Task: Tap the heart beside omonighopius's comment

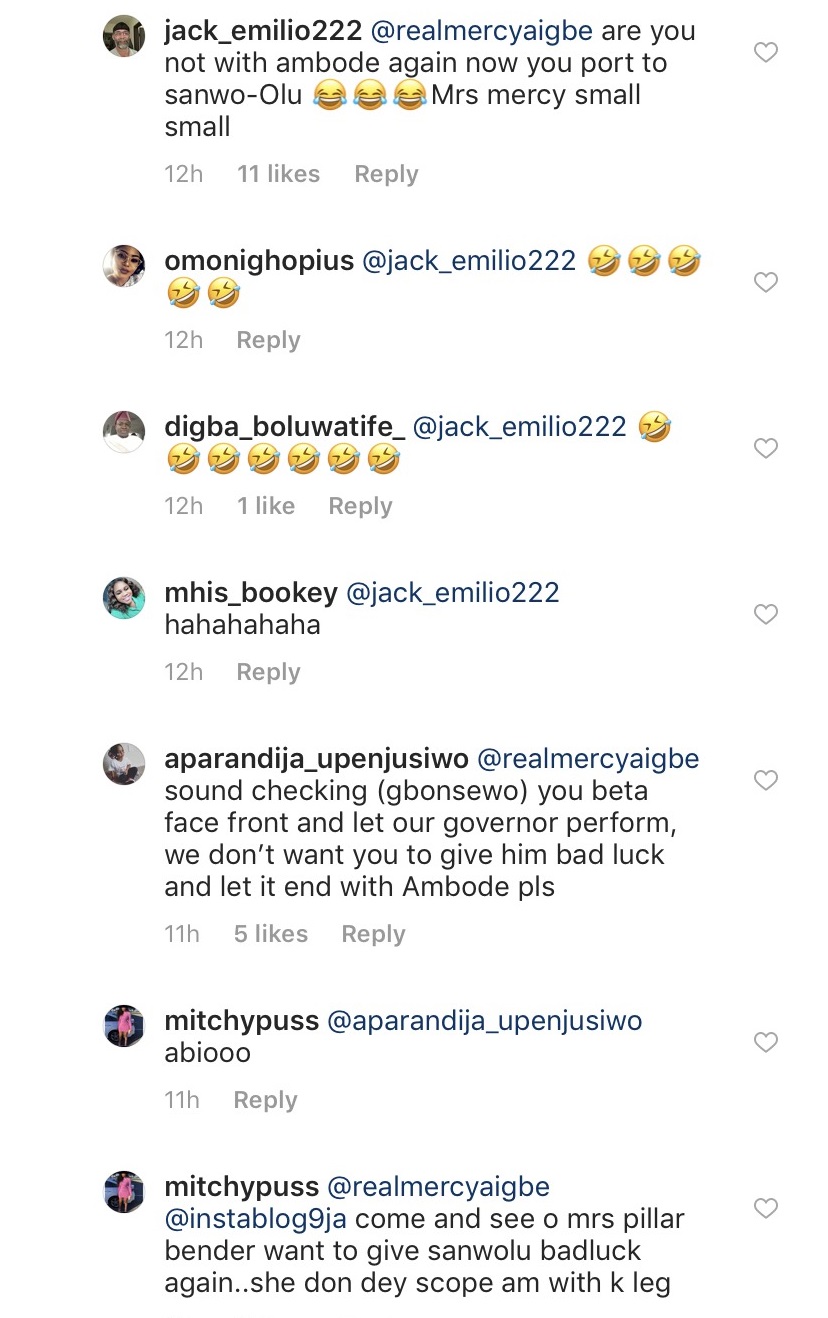Action: [765, 283]
